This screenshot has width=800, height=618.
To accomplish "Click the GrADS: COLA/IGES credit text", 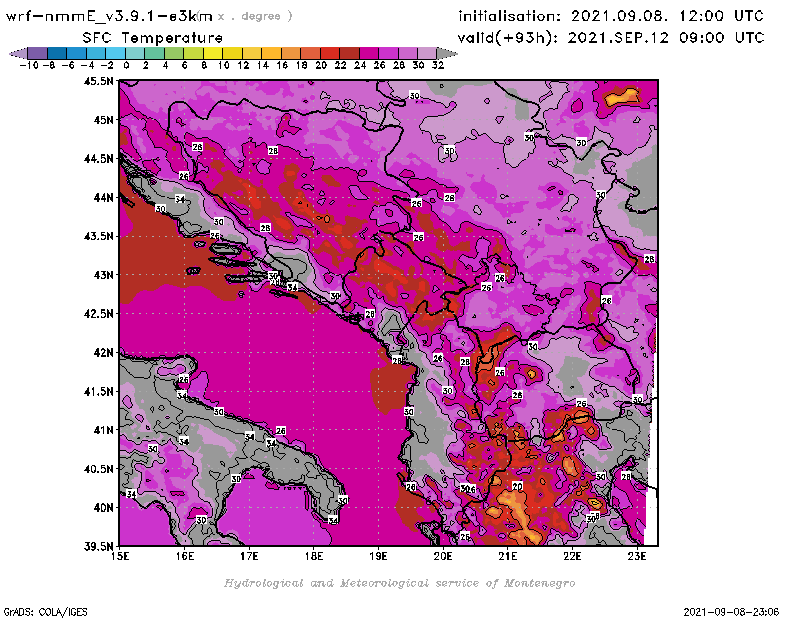I will [36, 609].
